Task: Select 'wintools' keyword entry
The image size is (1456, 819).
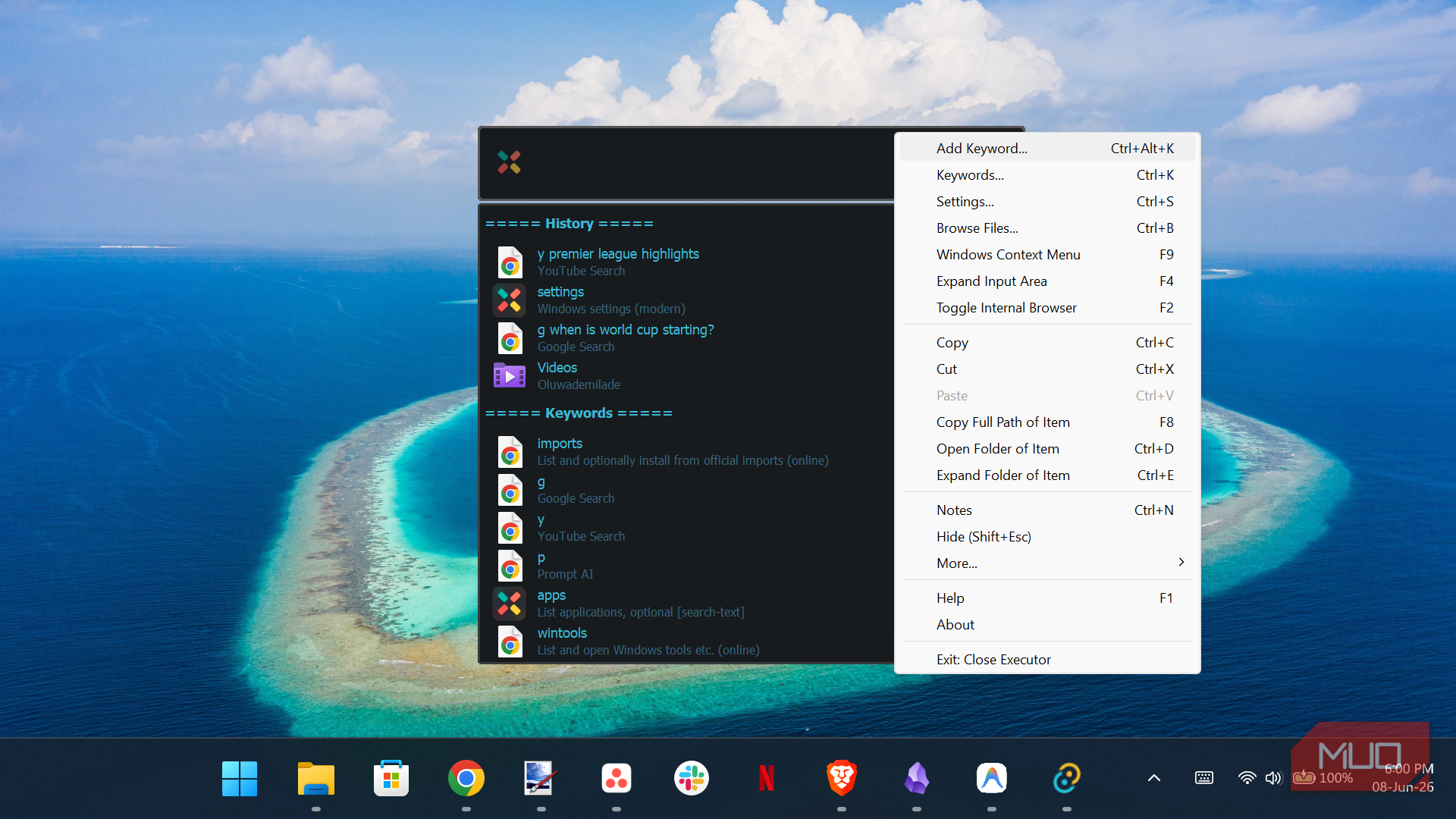Action: tap(689, 642)
